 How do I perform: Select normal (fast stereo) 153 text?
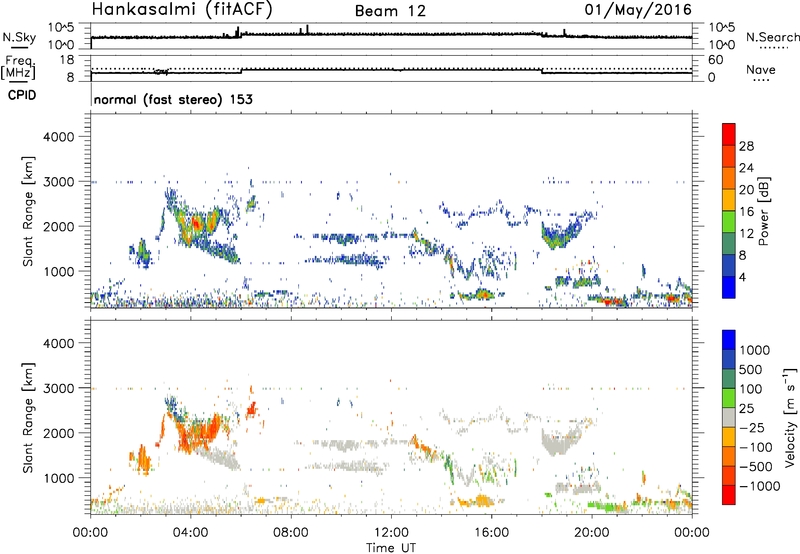[173, 99]
